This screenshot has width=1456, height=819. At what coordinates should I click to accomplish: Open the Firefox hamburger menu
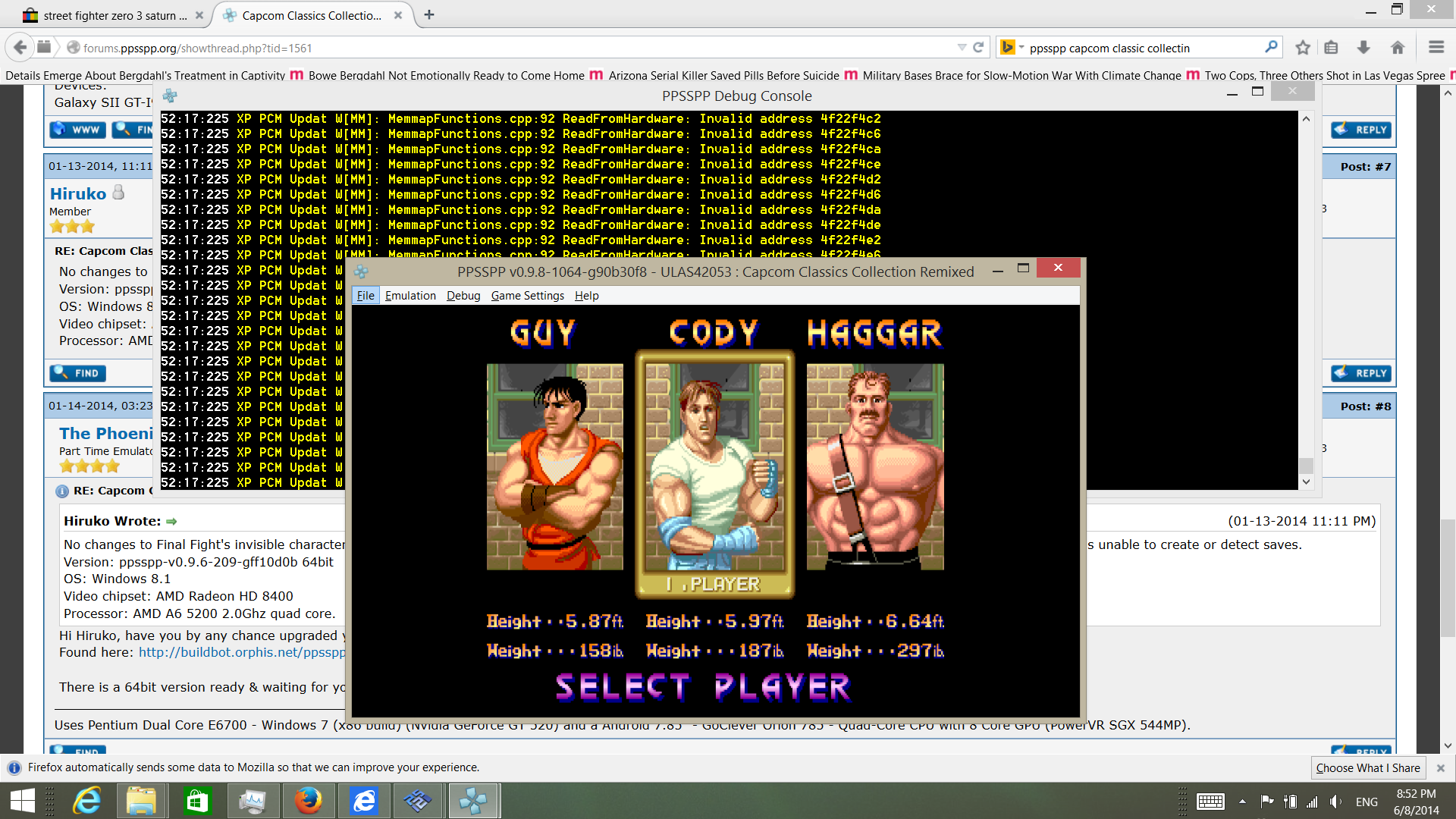click(x=1436, y=48)
